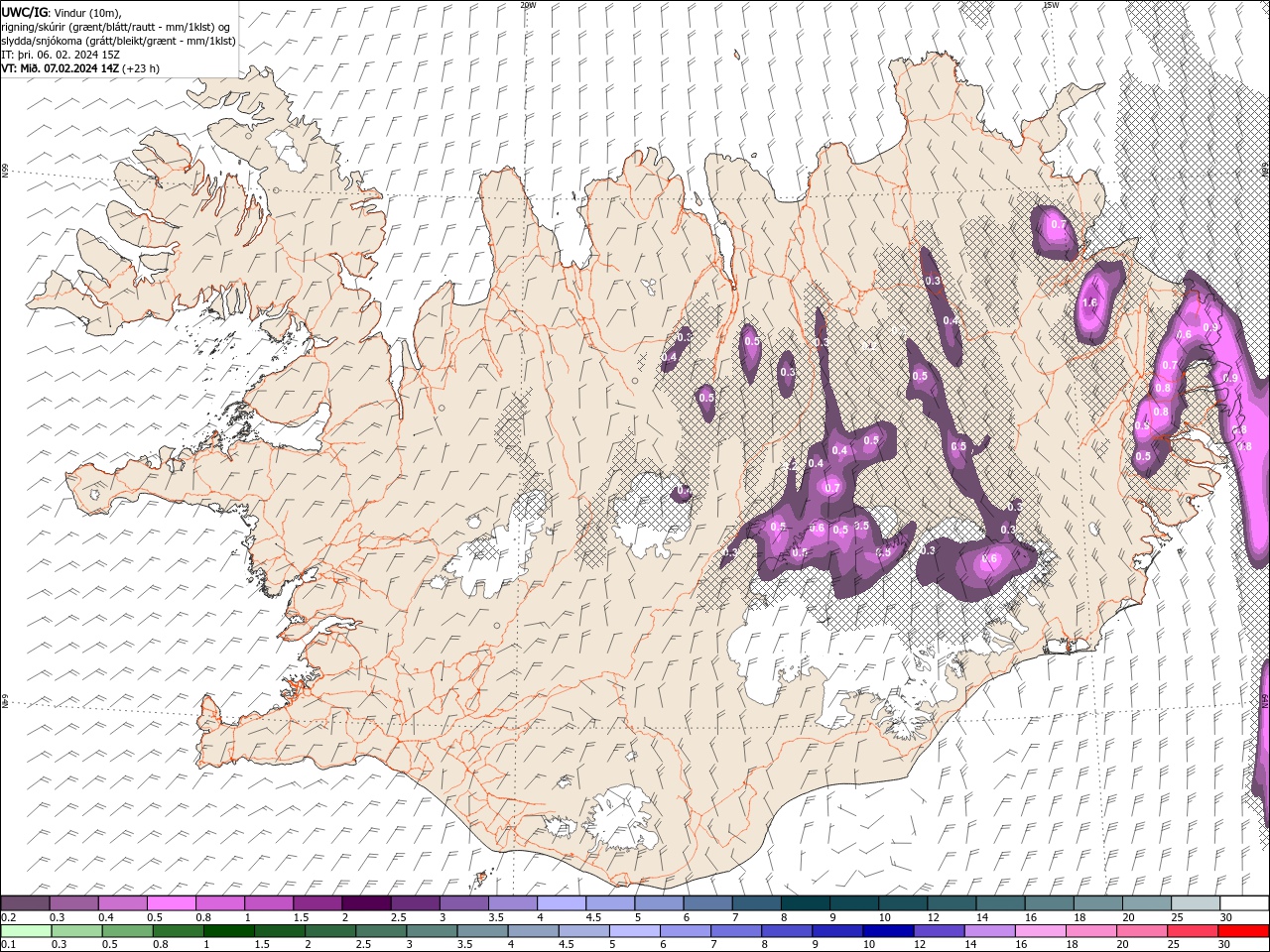Select the '(+23 h)' forecast offset text
Viewport: 1270px width, 952px height.
pos(141,68)
